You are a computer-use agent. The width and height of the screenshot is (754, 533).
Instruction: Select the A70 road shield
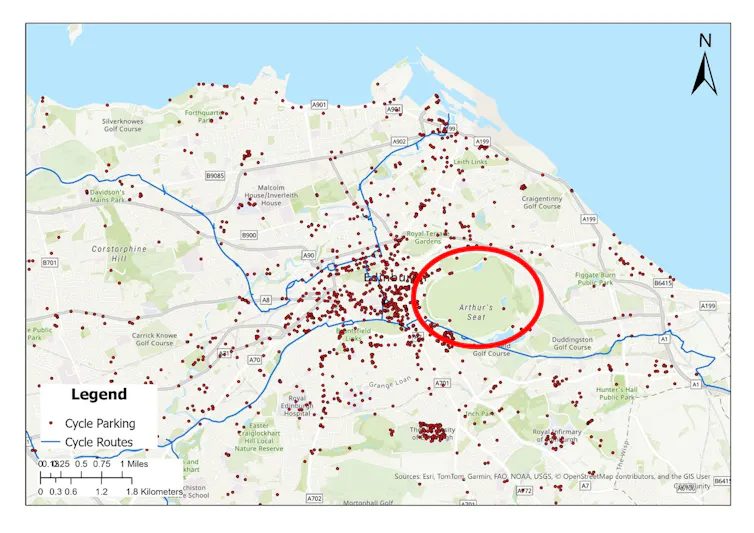[254, 359]
